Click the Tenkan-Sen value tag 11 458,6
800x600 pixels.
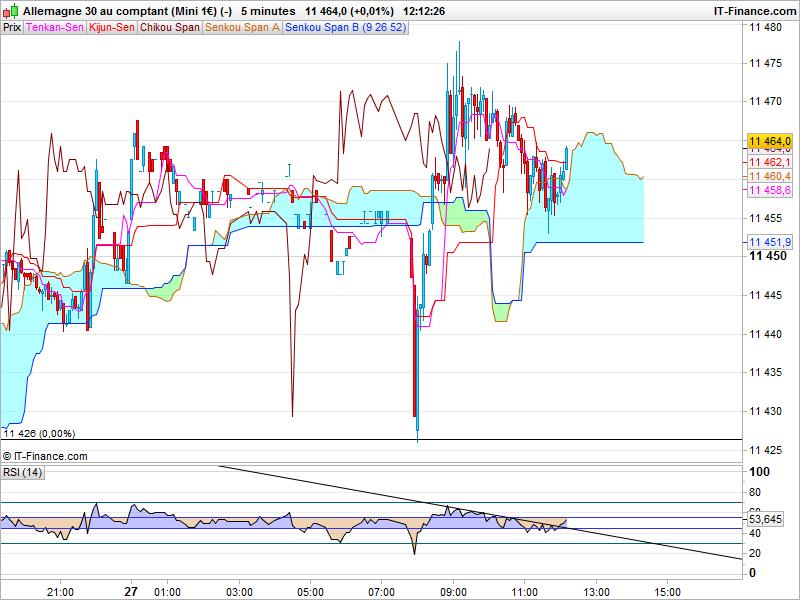[x=770, y=190]
